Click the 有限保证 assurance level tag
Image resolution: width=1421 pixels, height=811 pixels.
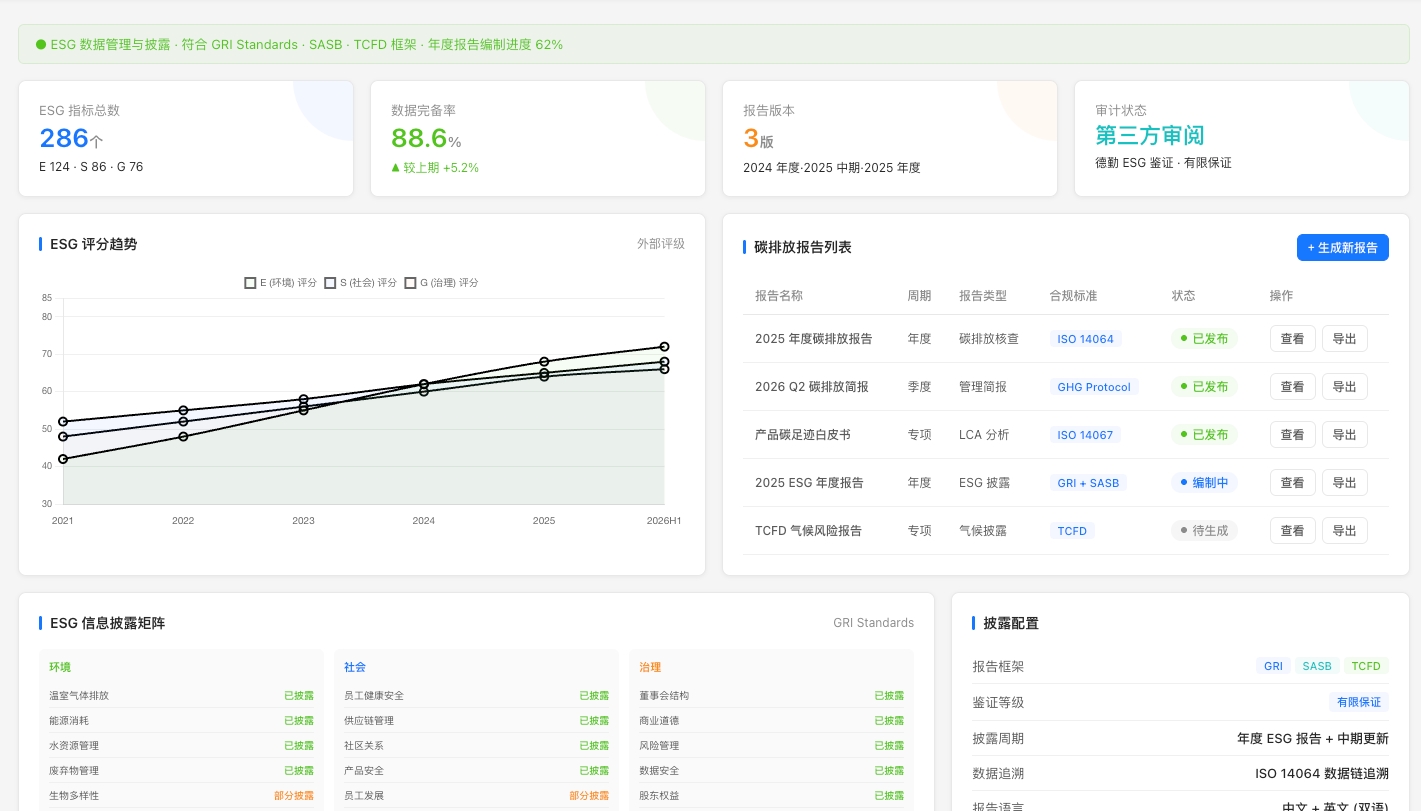click(x=1359, y=702)
